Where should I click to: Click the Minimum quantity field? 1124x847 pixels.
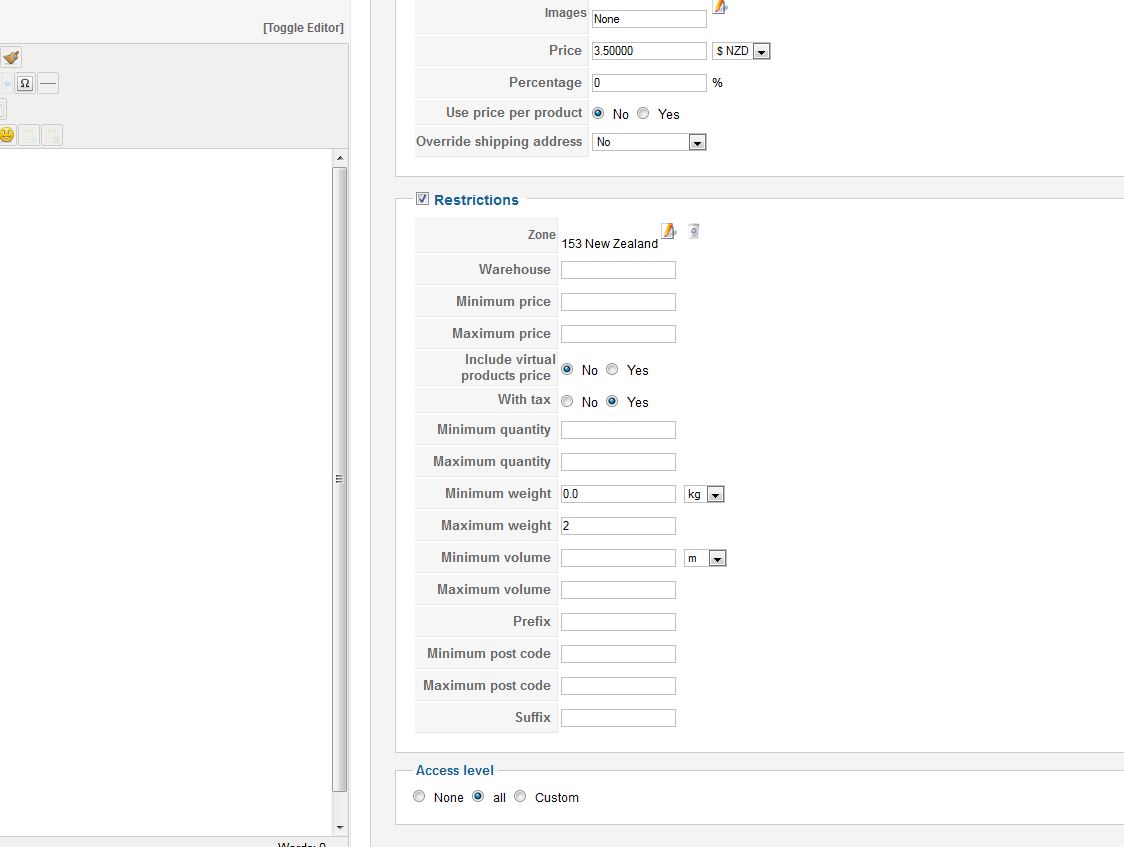click(618, 430)
